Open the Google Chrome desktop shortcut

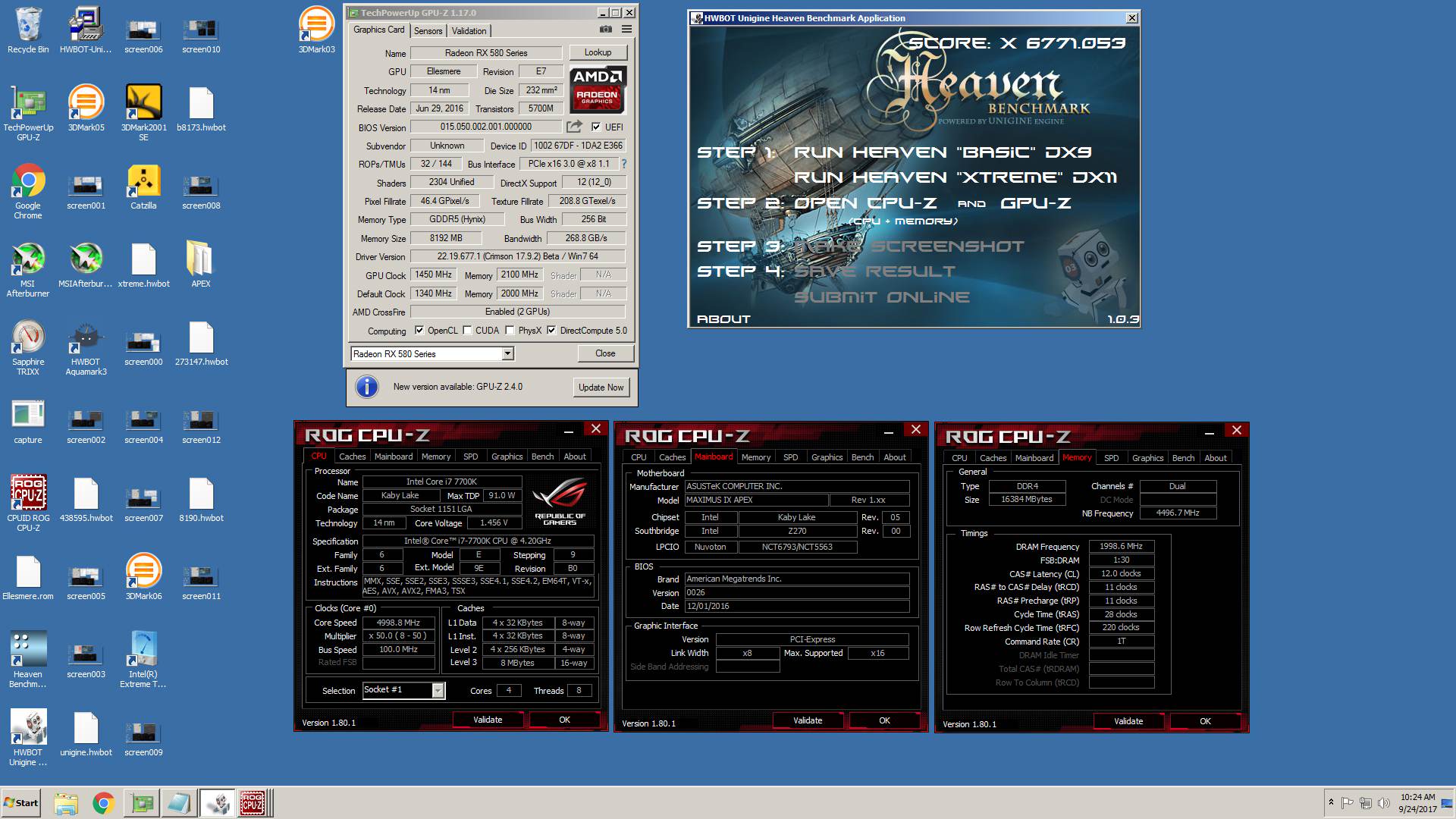point(28,191)
